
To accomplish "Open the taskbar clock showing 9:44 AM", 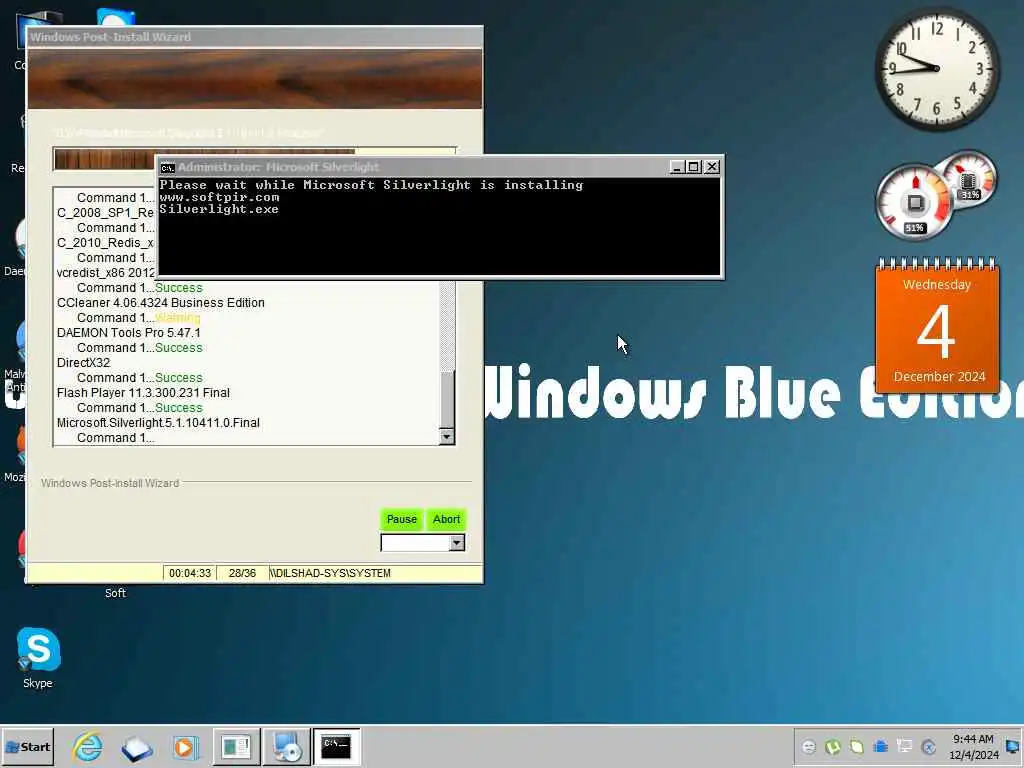I will (973, 747).
